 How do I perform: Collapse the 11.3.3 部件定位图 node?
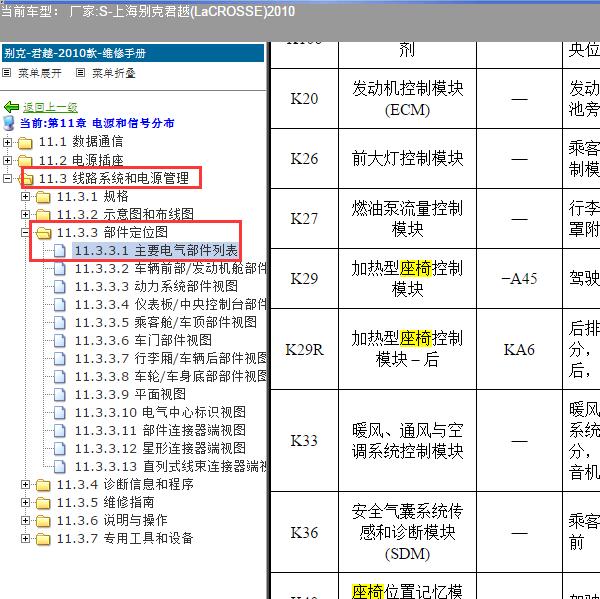25,232
